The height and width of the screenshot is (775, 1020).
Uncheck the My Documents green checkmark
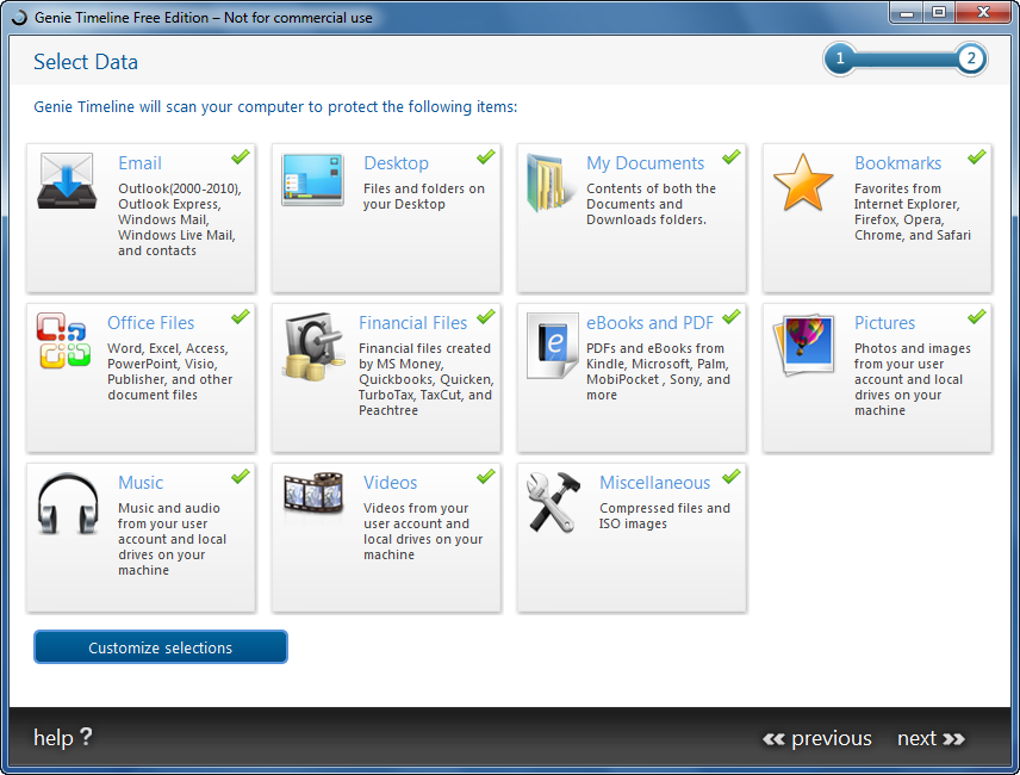pos(731,157)
